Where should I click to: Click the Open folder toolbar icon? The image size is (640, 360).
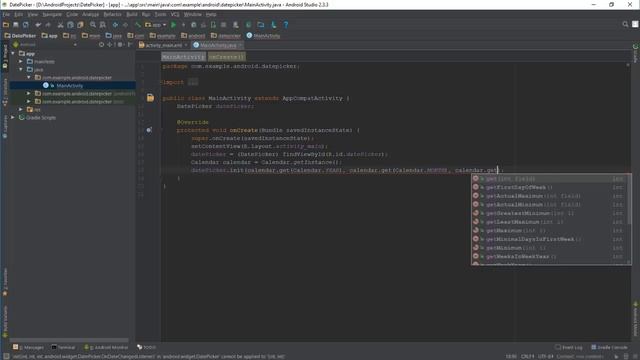[6, 25]
